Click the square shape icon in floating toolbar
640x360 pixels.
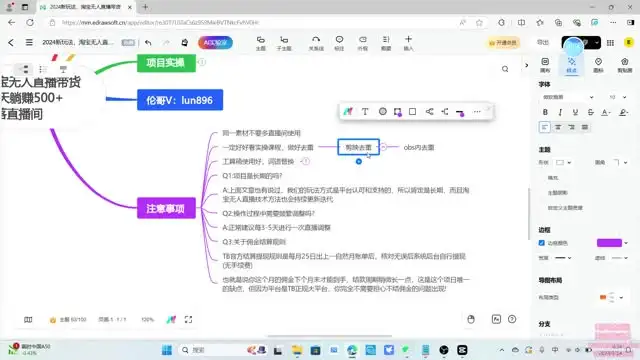tap(412, 111)
